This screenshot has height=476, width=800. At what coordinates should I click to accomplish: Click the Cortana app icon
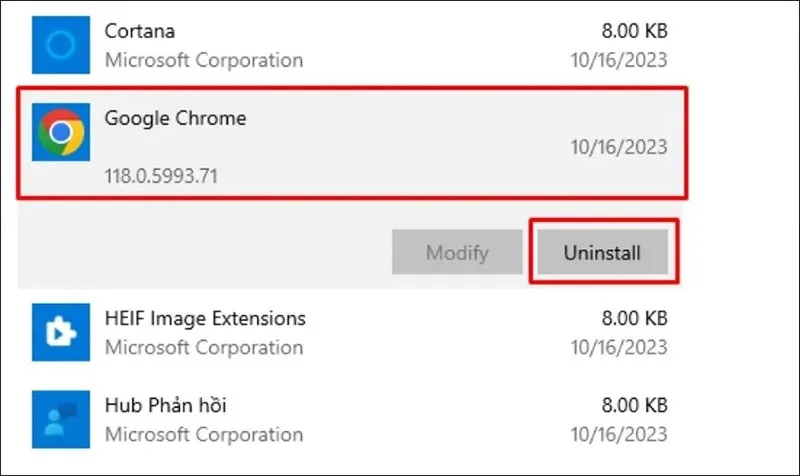[x=61, y=45]
